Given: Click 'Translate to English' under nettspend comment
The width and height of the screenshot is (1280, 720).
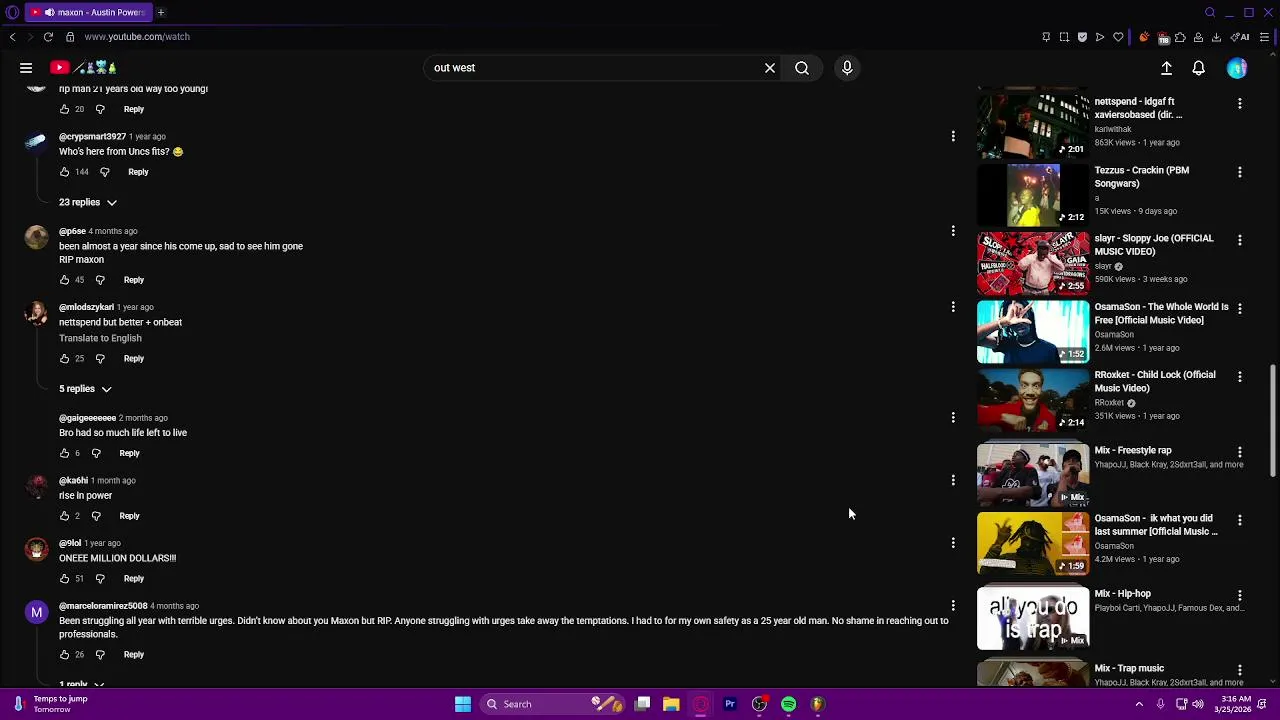Looking at the screenshot, I should (x=100, y=338).
